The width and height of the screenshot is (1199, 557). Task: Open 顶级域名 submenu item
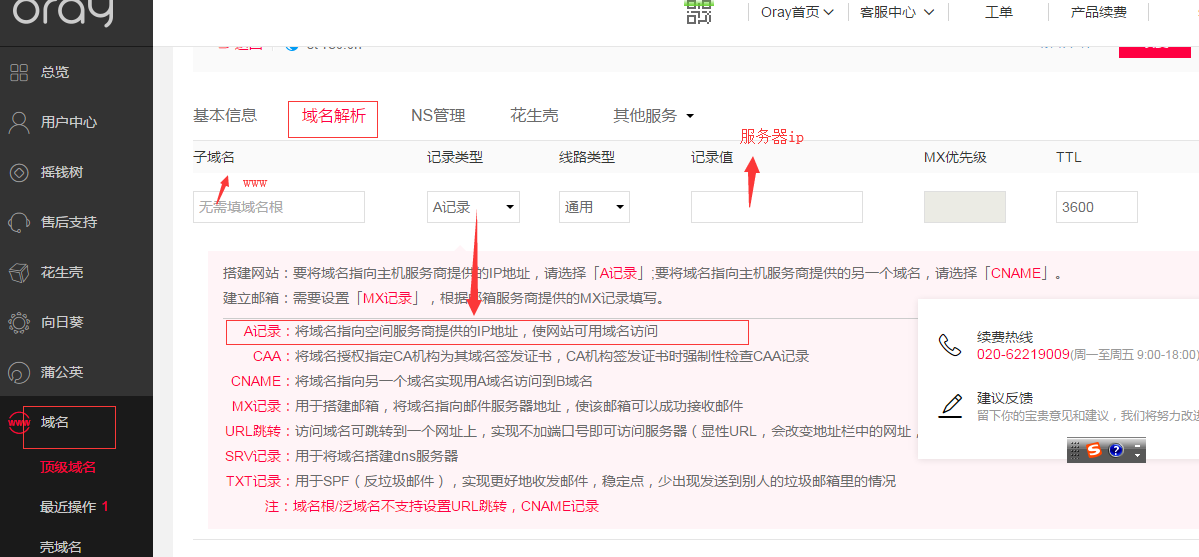tap(68, 467)
